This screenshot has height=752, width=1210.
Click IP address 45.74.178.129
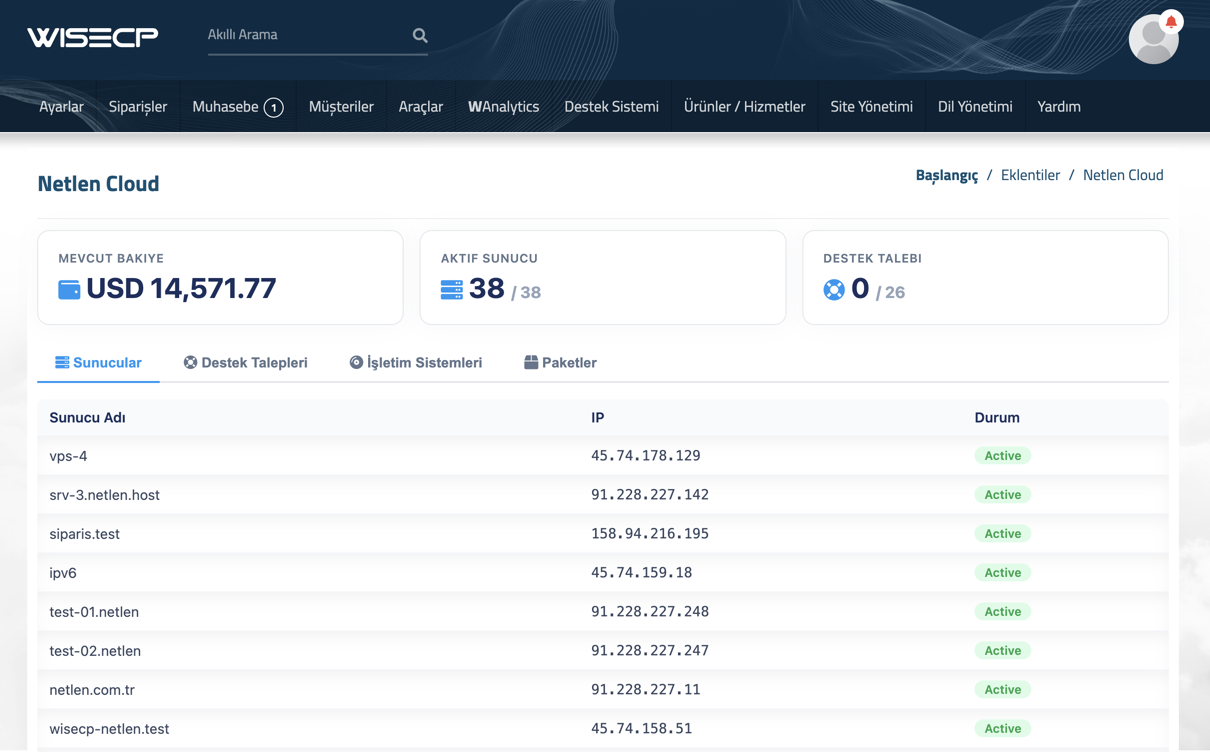[646, 456]
